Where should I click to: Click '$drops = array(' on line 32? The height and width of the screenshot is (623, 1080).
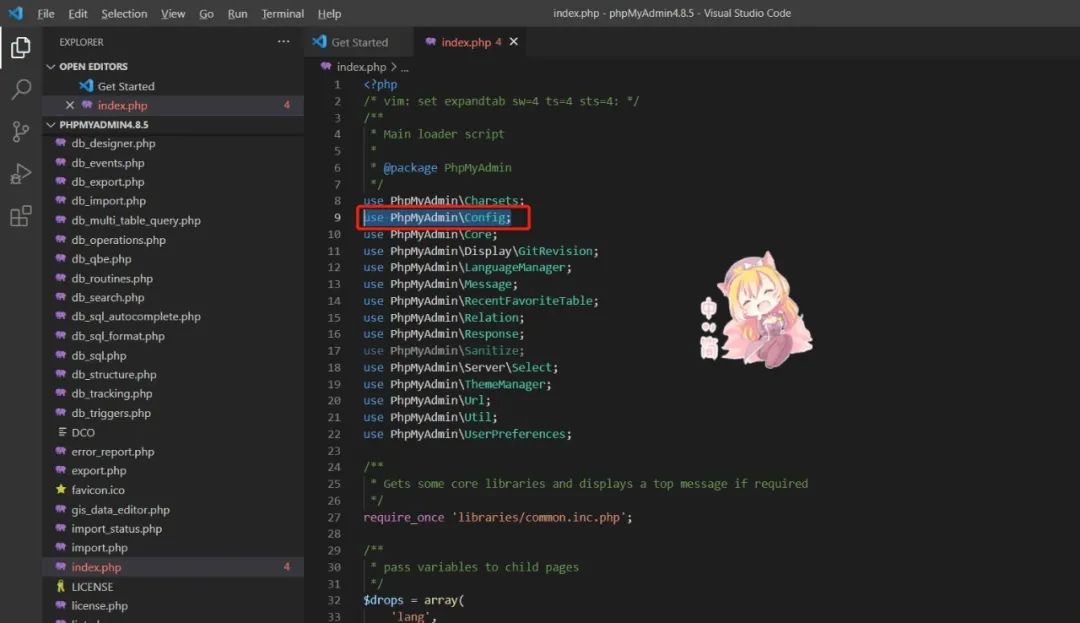pyautogui.click(x=414, y=600)
